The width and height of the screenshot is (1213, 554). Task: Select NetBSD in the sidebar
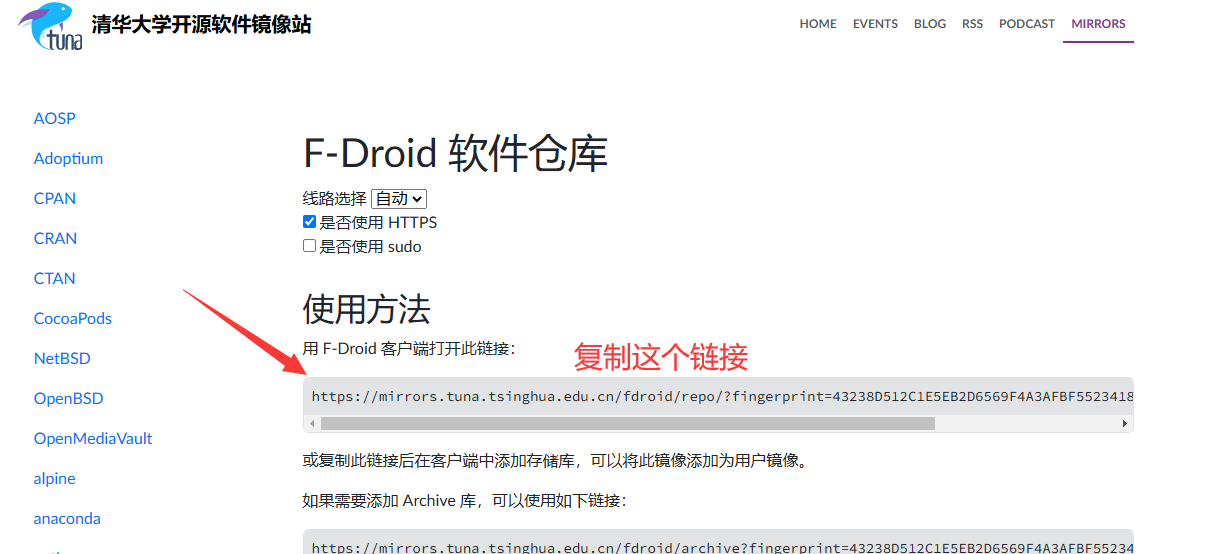coord(62,358)
